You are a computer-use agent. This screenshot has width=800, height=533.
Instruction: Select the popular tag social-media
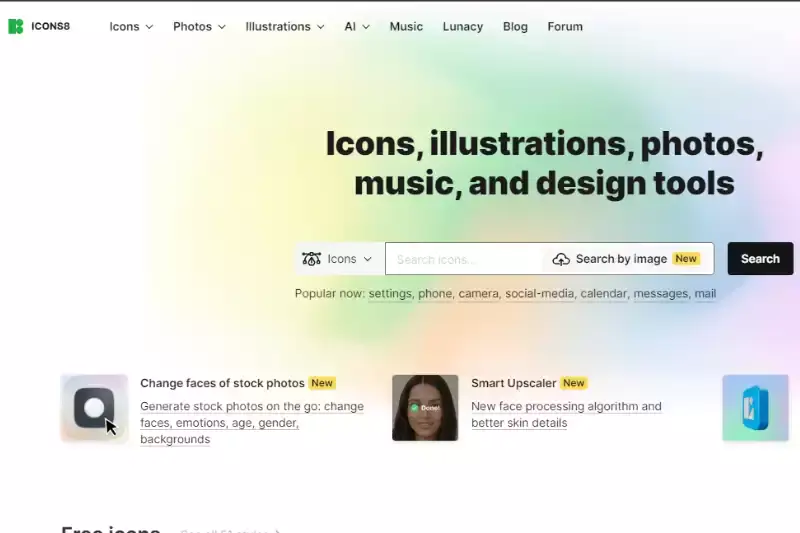coord(540,294)
